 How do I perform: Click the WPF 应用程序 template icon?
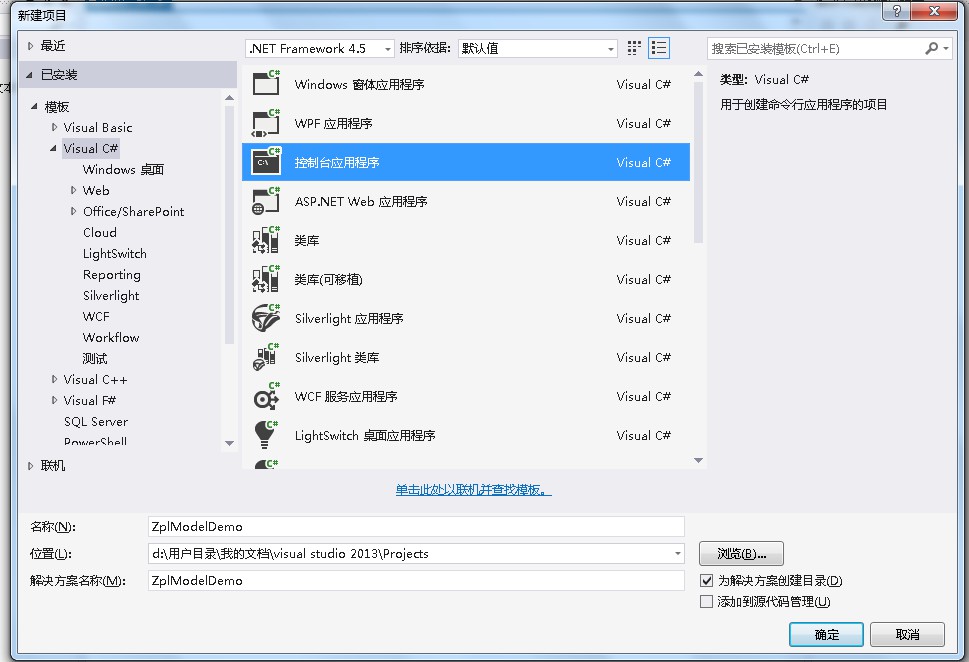tap(266, 122)
